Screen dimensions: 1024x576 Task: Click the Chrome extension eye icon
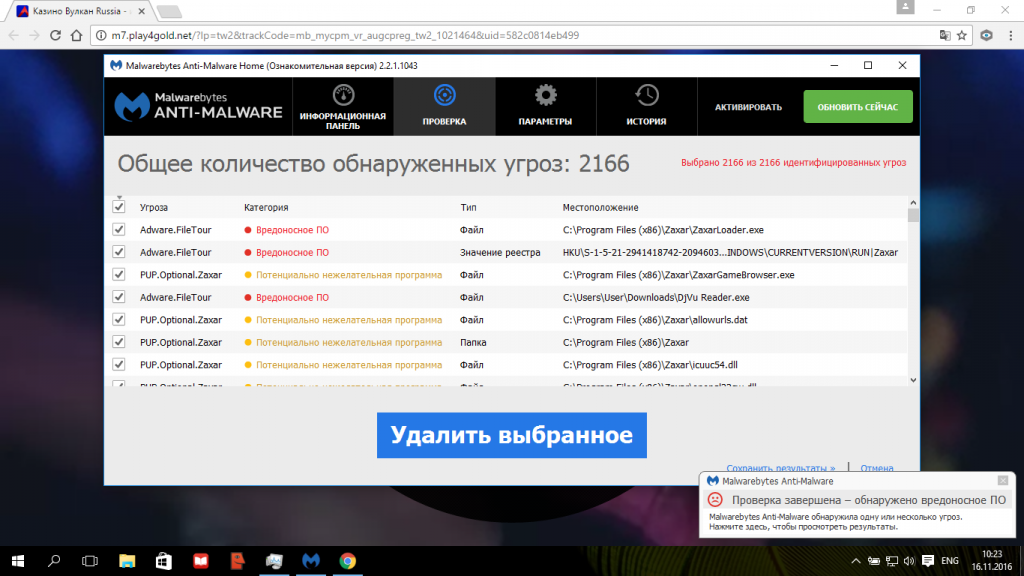point(986,36)
